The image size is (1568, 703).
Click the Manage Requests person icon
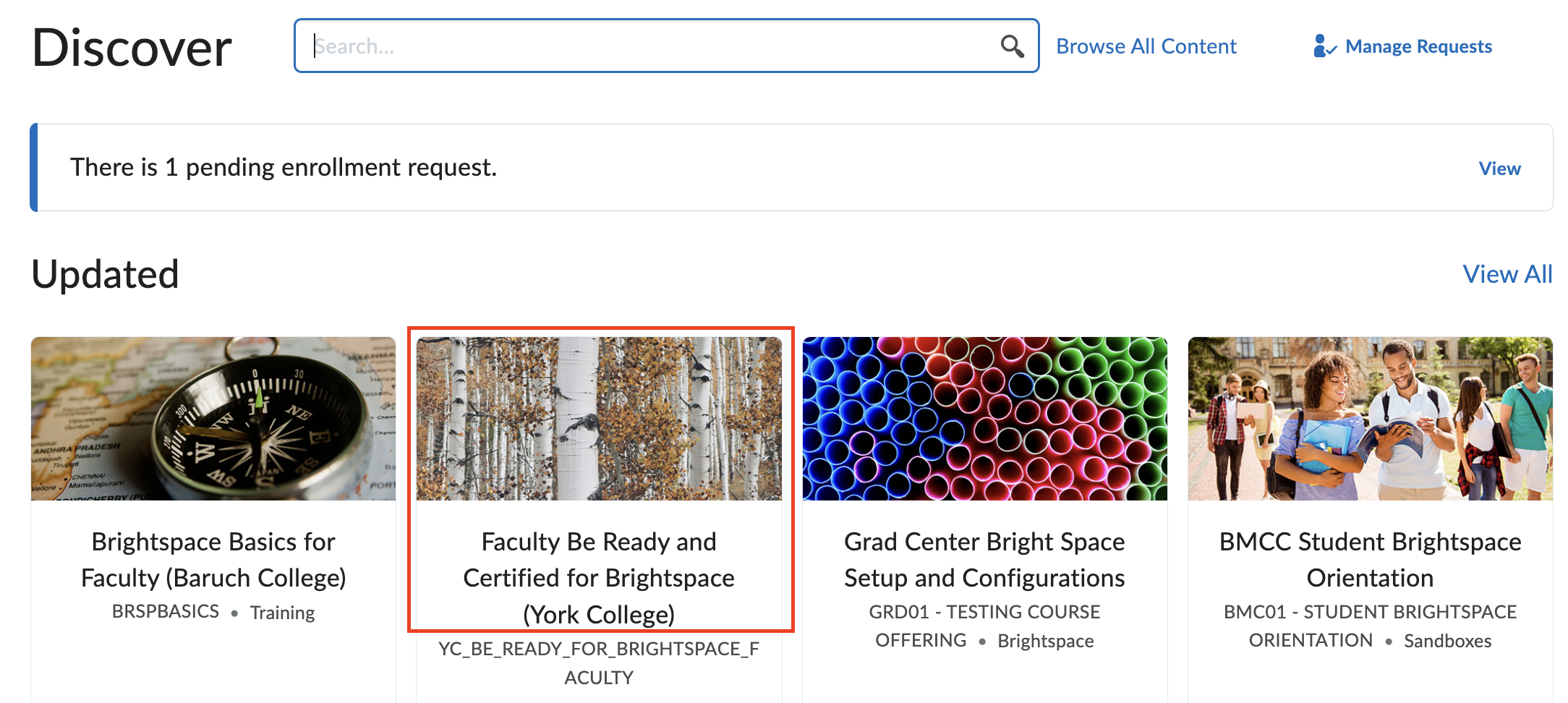coord(1324,46)
